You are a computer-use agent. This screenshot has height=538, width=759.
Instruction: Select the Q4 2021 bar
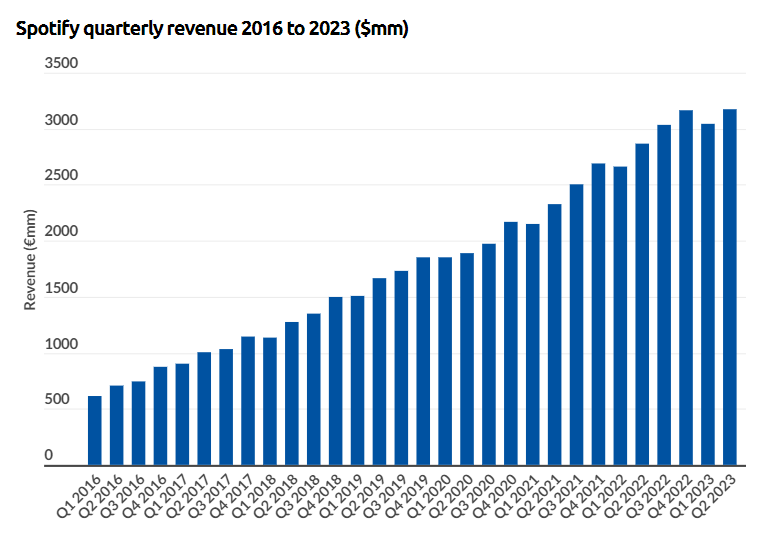(x=598, y=314)
